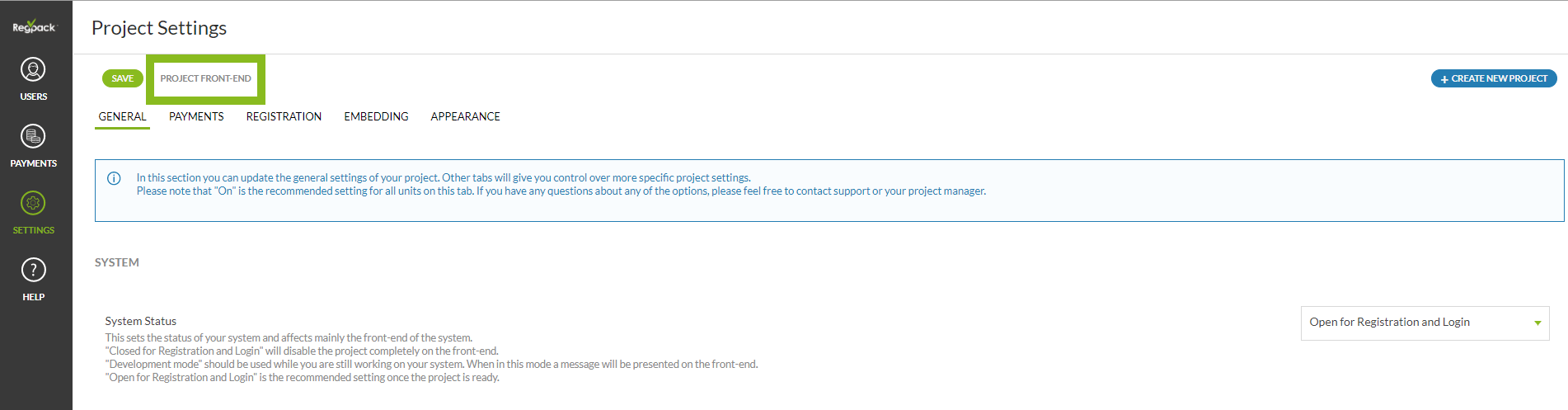Image resolution: width=1568 pixels, height=410 pixels.
Task: Select the Appearance tab
Action: coord(465,116)
